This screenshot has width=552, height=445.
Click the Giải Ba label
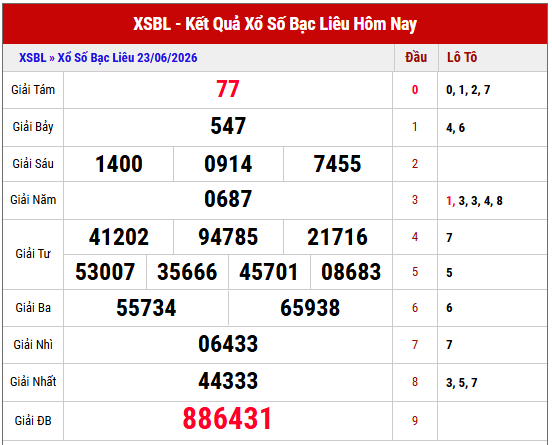click(x=33, y=308)
